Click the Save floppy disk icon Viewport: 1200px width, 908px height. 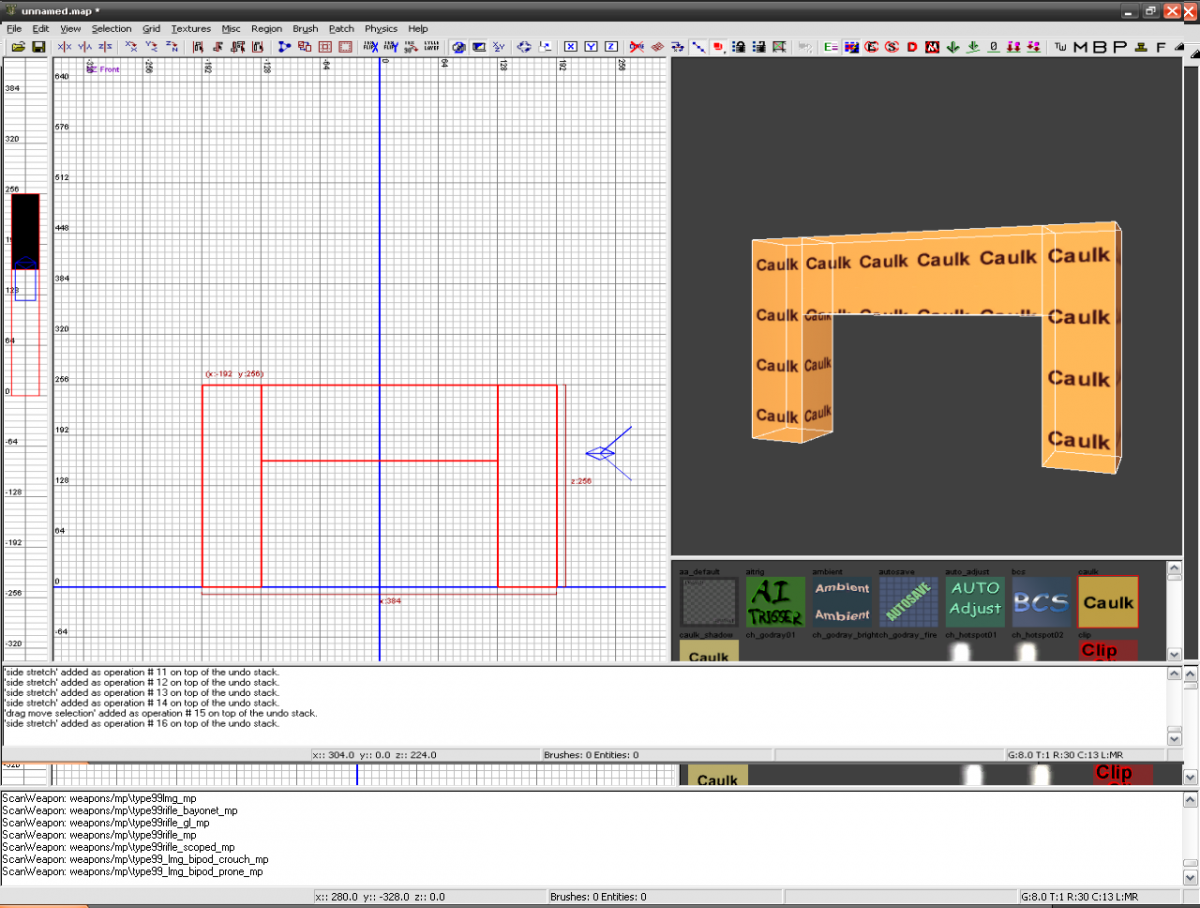tap(38, 47)
